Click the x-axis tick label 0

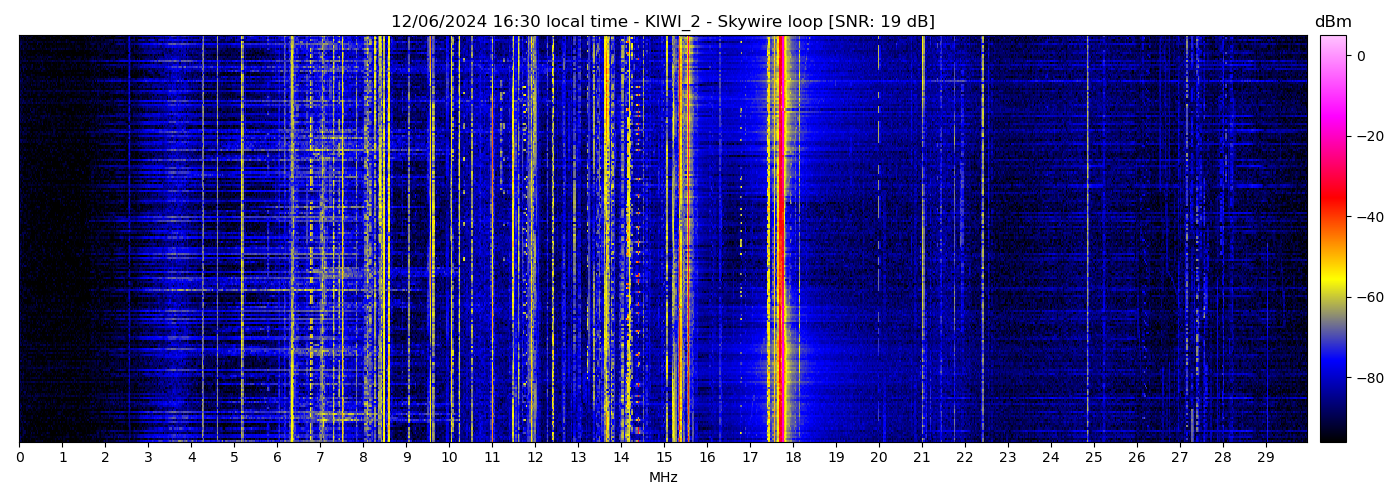19,458
